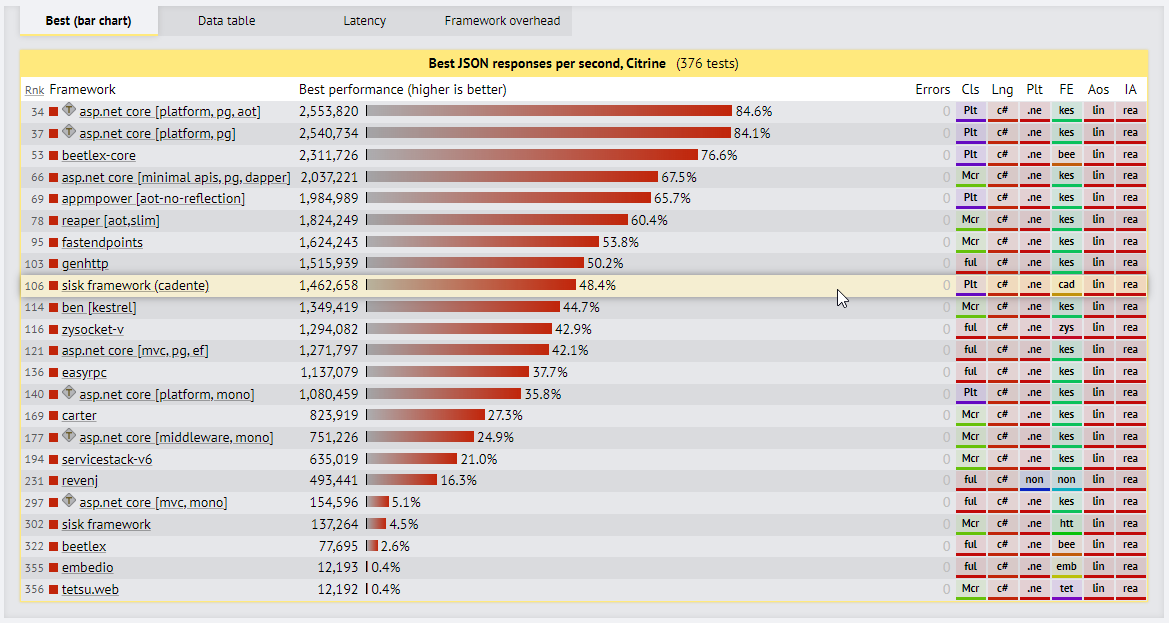Viewport: 1169px width, 623px height.
Task: Click the globe icon beside asp.net core [middleware, mono]
Action: click(x=68, y=435)
